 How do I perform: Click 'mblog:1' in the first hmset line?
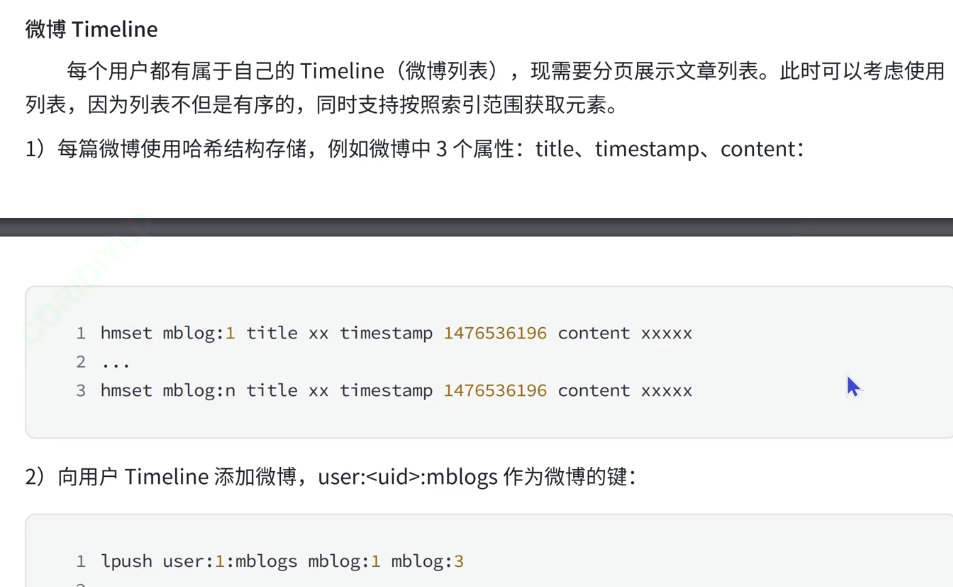coord(199,333)
